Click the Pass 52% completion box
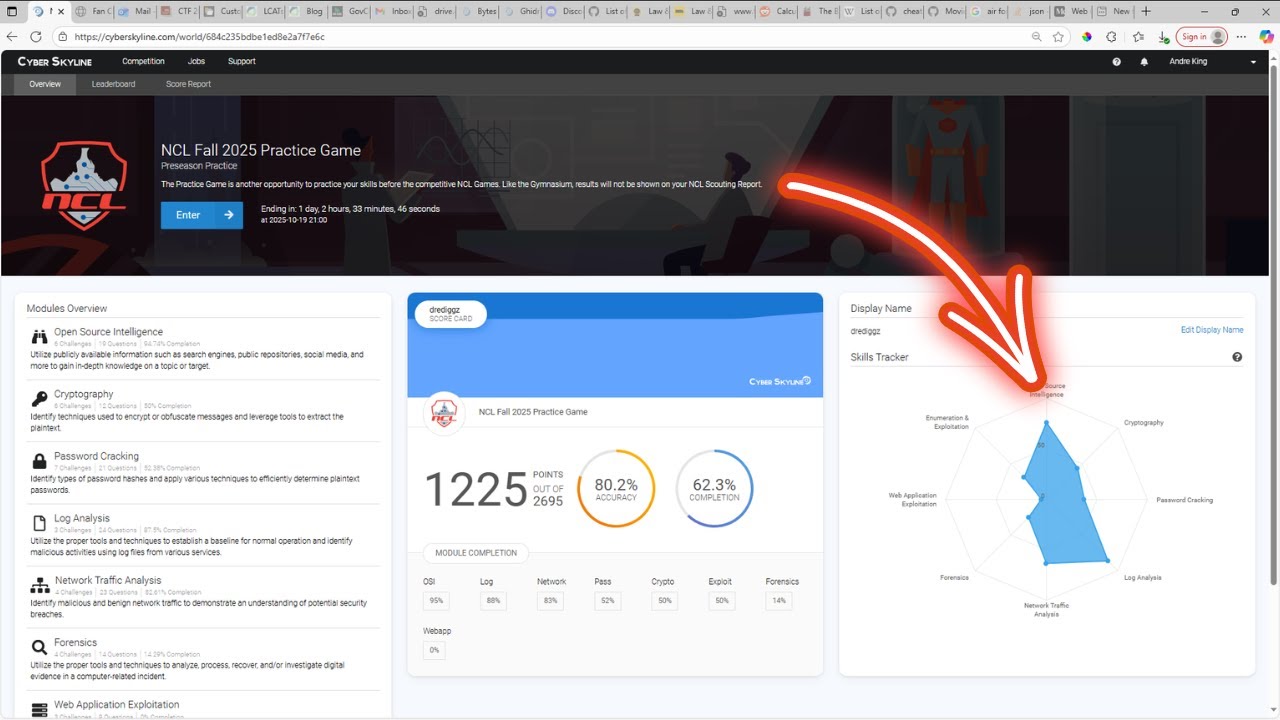Screen dimensions: 1280x720 click(x=606, y=601)
